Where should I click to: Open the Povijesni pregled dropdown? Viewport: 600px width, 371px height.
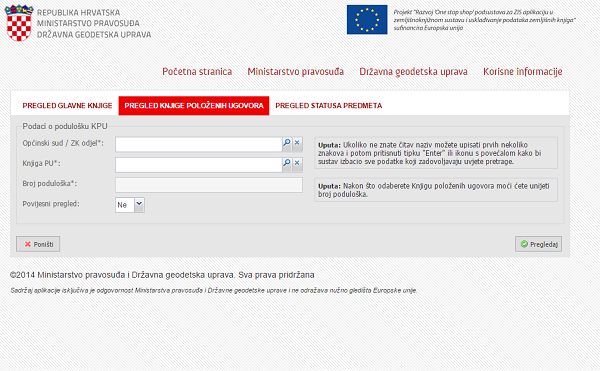coord(139,205)
